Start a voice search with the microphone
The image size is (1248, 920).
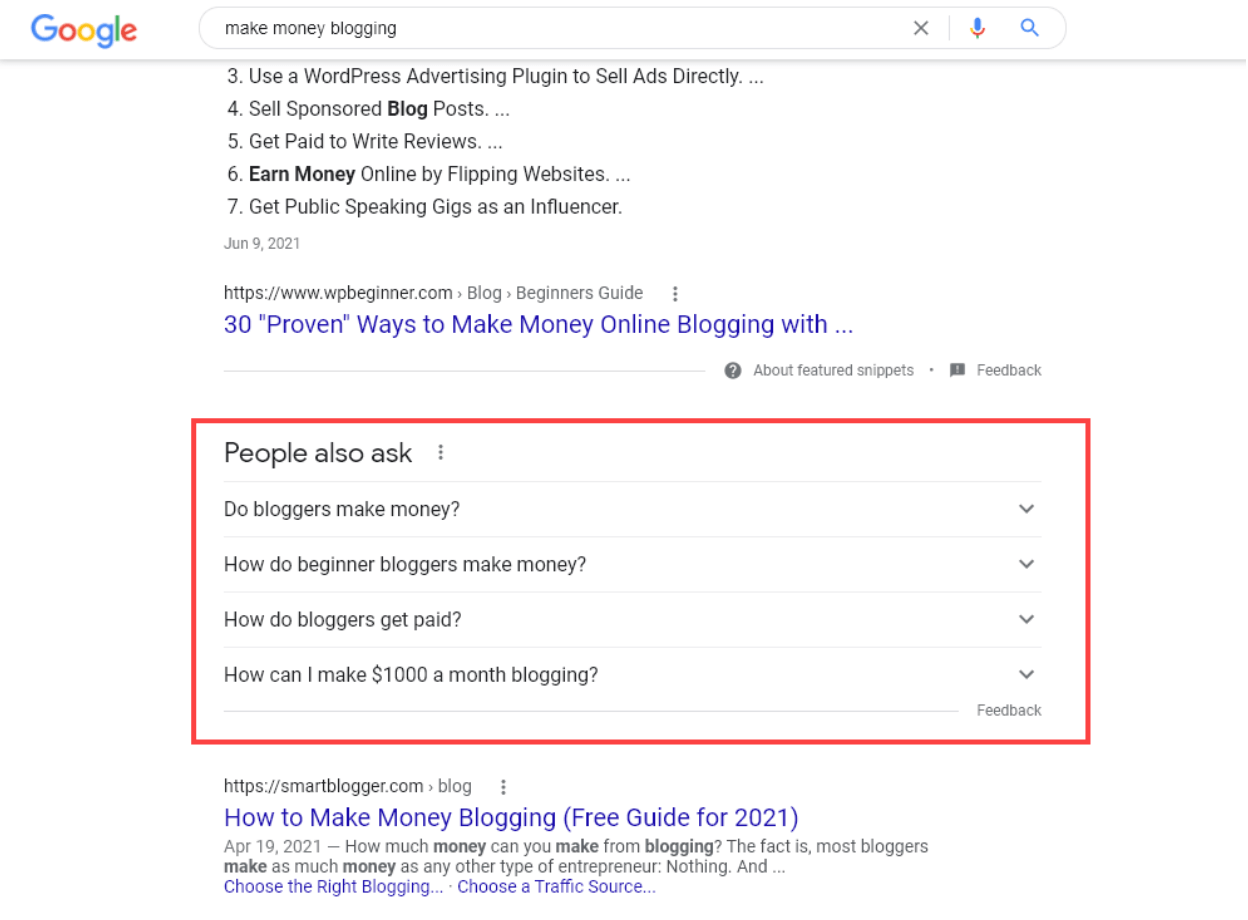click(x=977, y=28)
